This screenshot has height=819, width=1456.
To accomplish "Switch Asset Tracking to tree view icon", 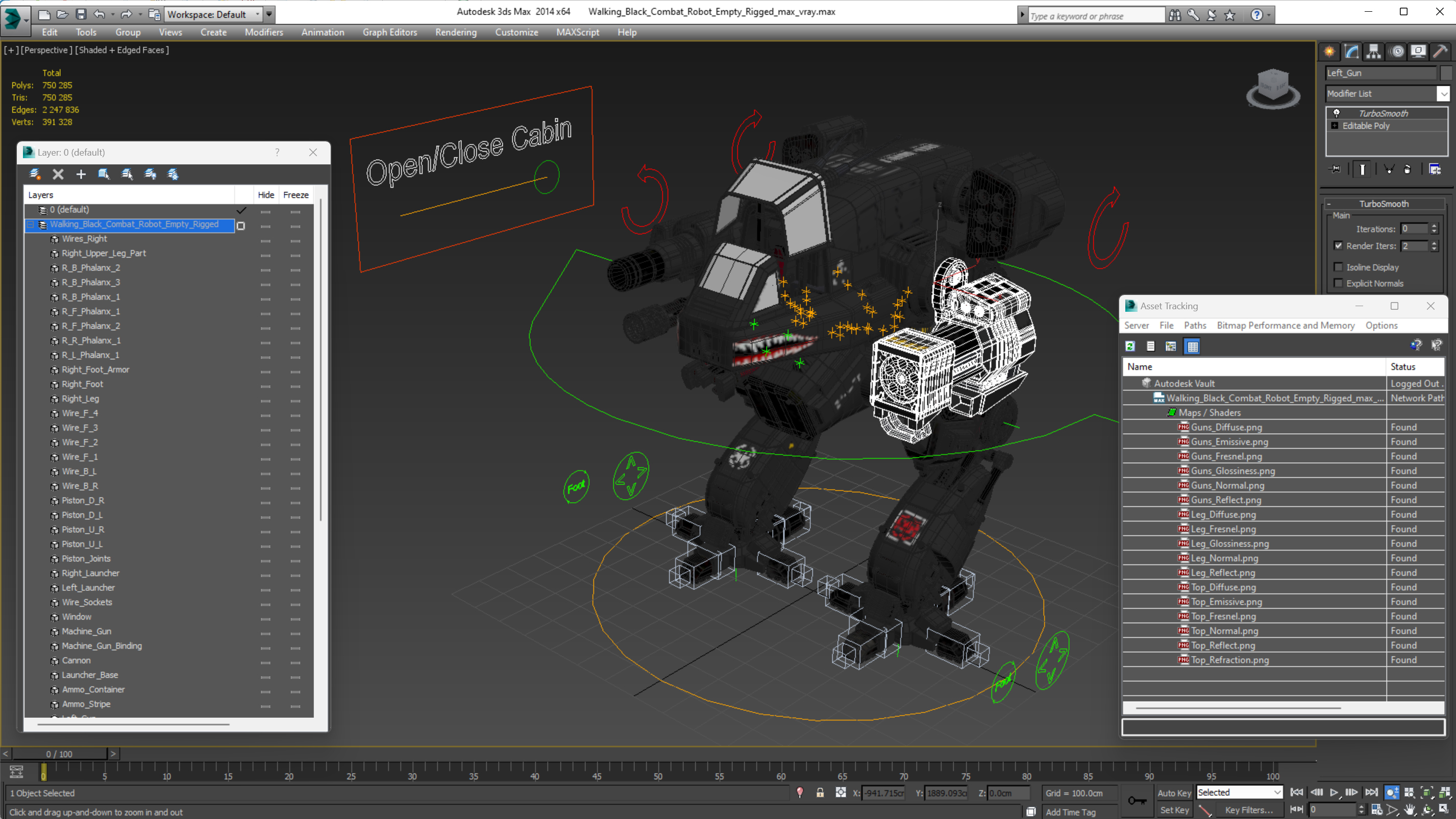I will pos(1171,346).
